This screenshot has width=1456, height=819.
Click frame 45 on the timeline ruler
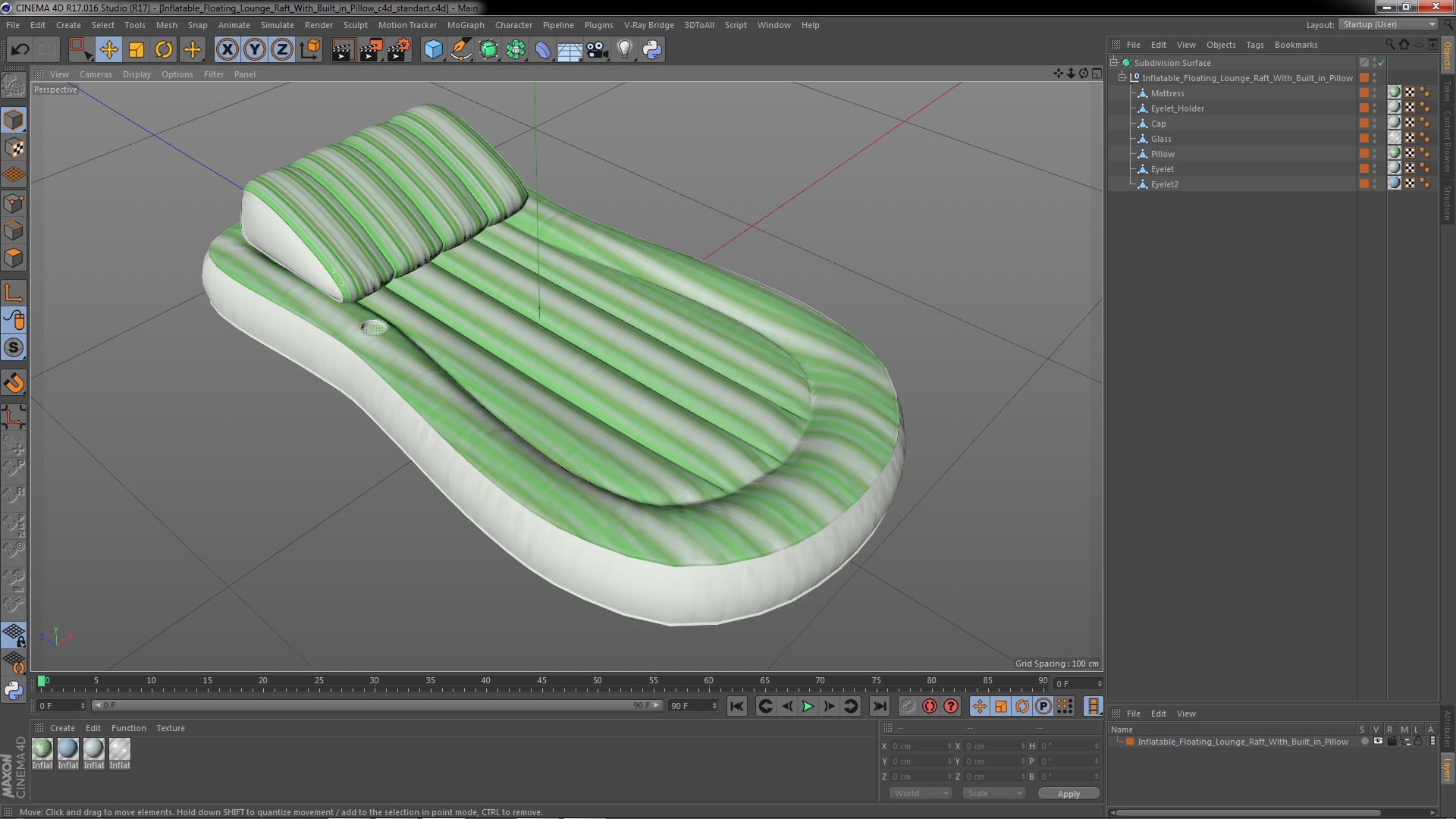[x=541, y=681]
